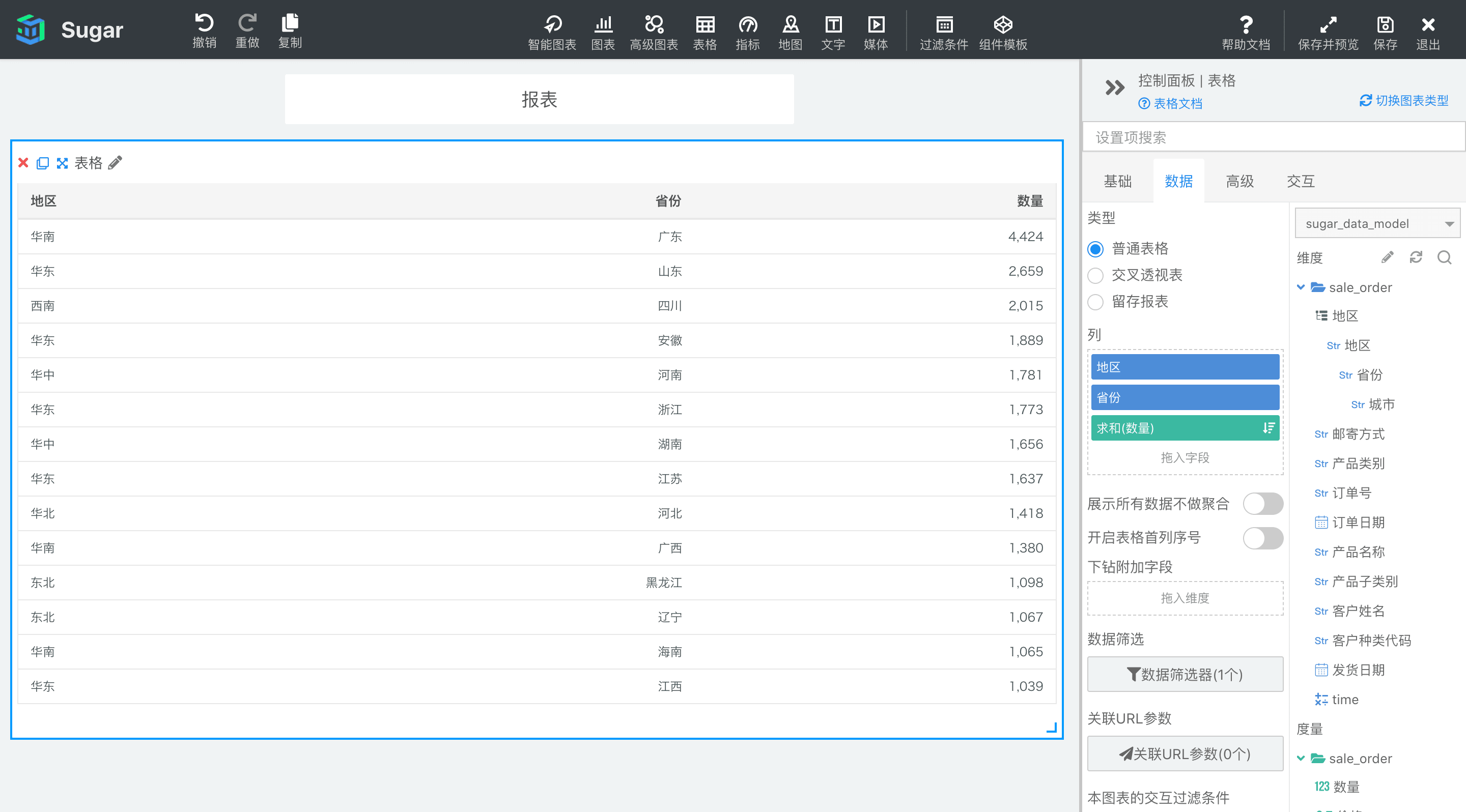
Task: Click the 省份 column field chip
Action: tap(1185, 397)
